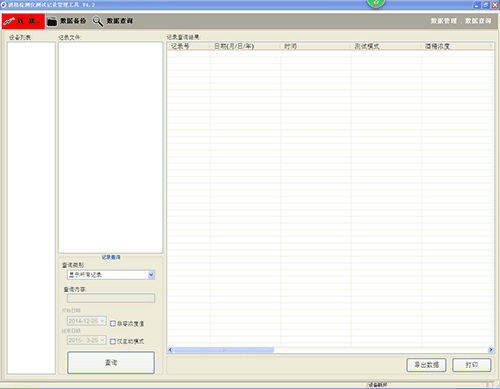
Task: Click the red highlighted toolbar item with chart icon
Action: [23, 21]
